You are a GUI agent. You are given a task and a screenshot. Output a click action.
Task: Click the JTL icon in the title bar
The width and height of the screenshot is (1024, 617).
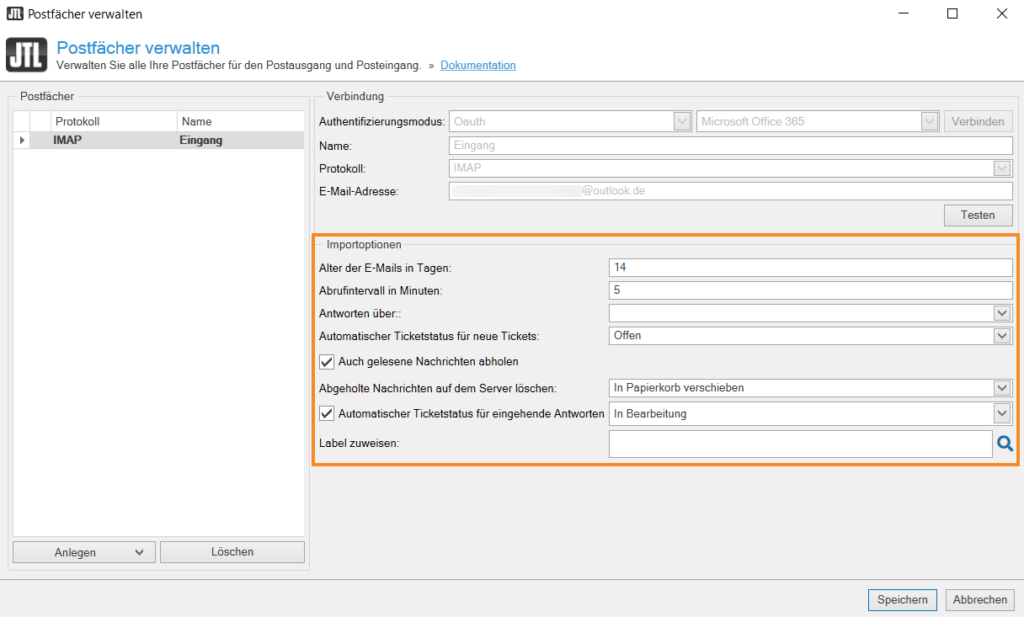(x=12, y=14)
